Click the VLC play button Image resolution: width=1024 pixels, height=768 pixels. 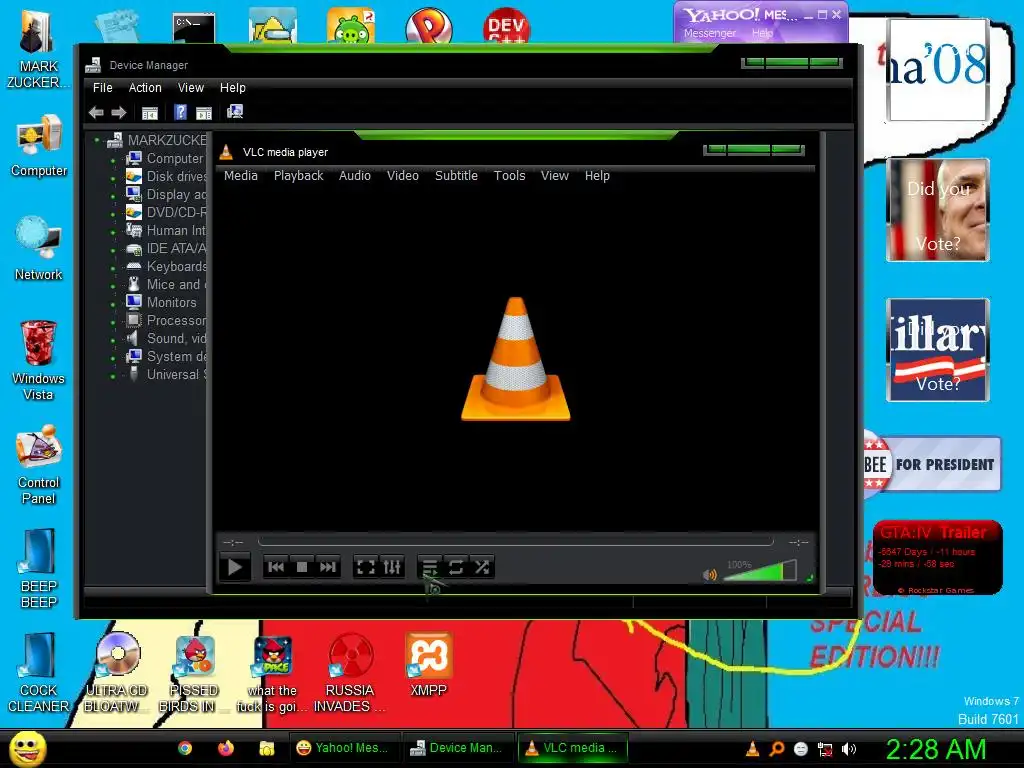[234, 567]
